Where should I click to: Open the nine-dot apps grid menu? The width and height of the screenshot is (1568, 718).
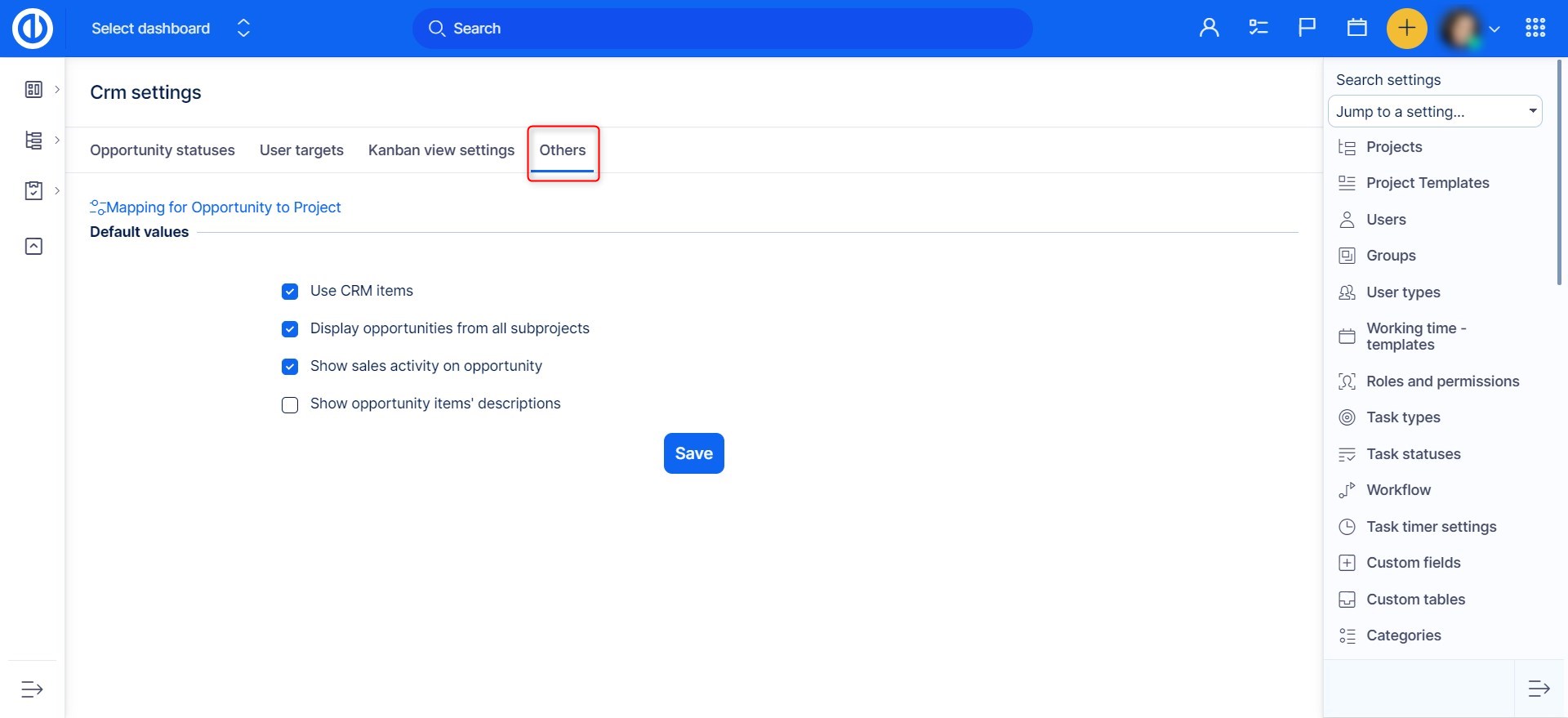point(1535,29)
